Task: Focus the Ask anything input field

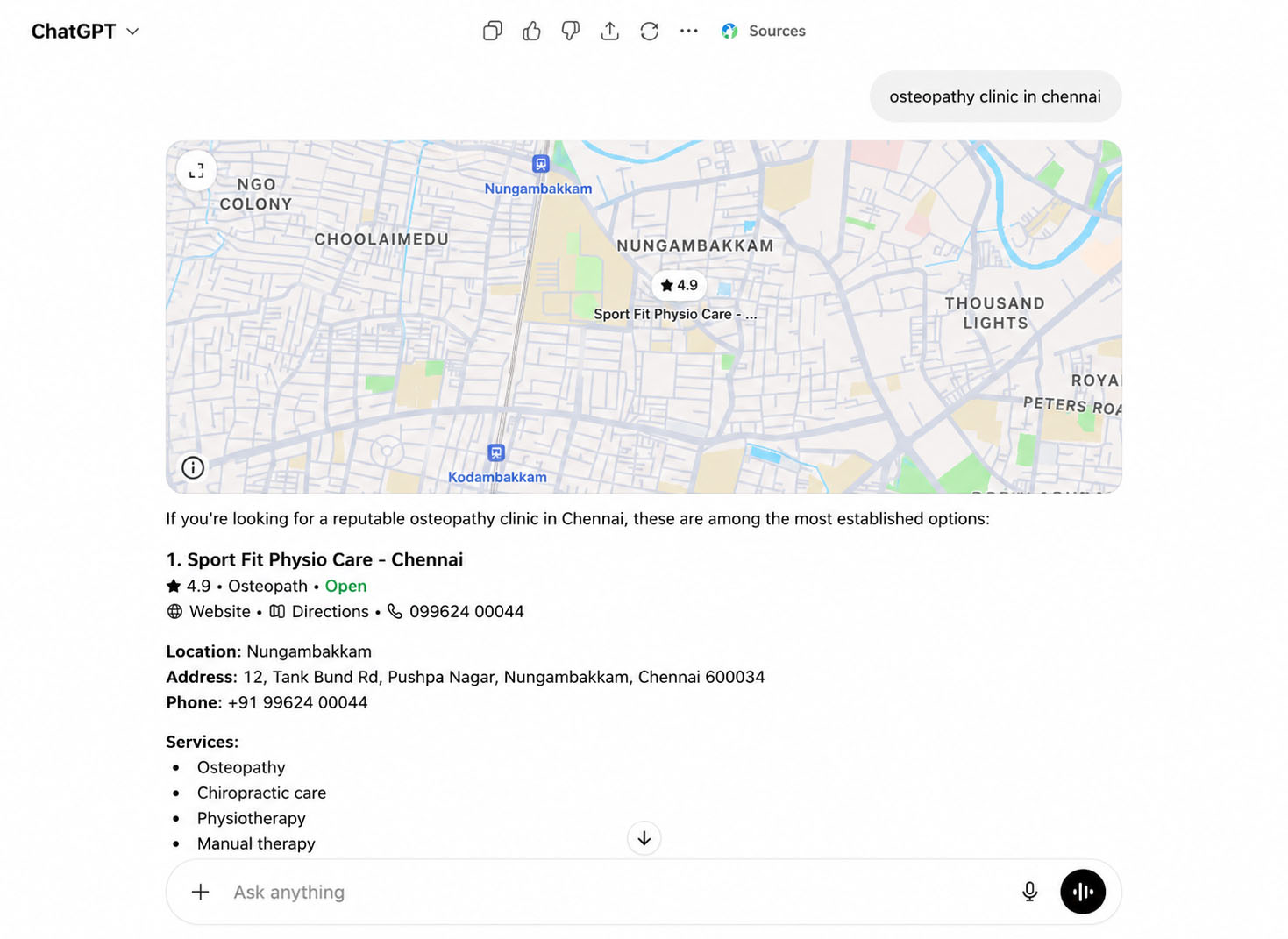Action: 614,892
